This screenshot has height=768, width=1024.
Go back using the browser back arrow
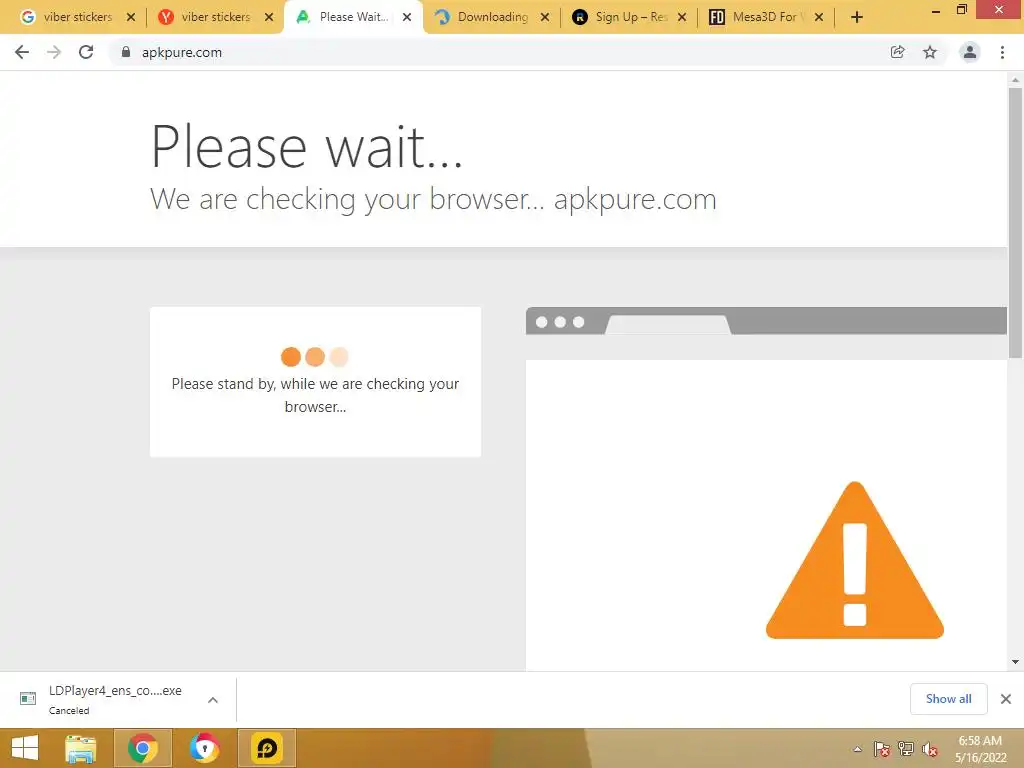(x=22, y=52)
